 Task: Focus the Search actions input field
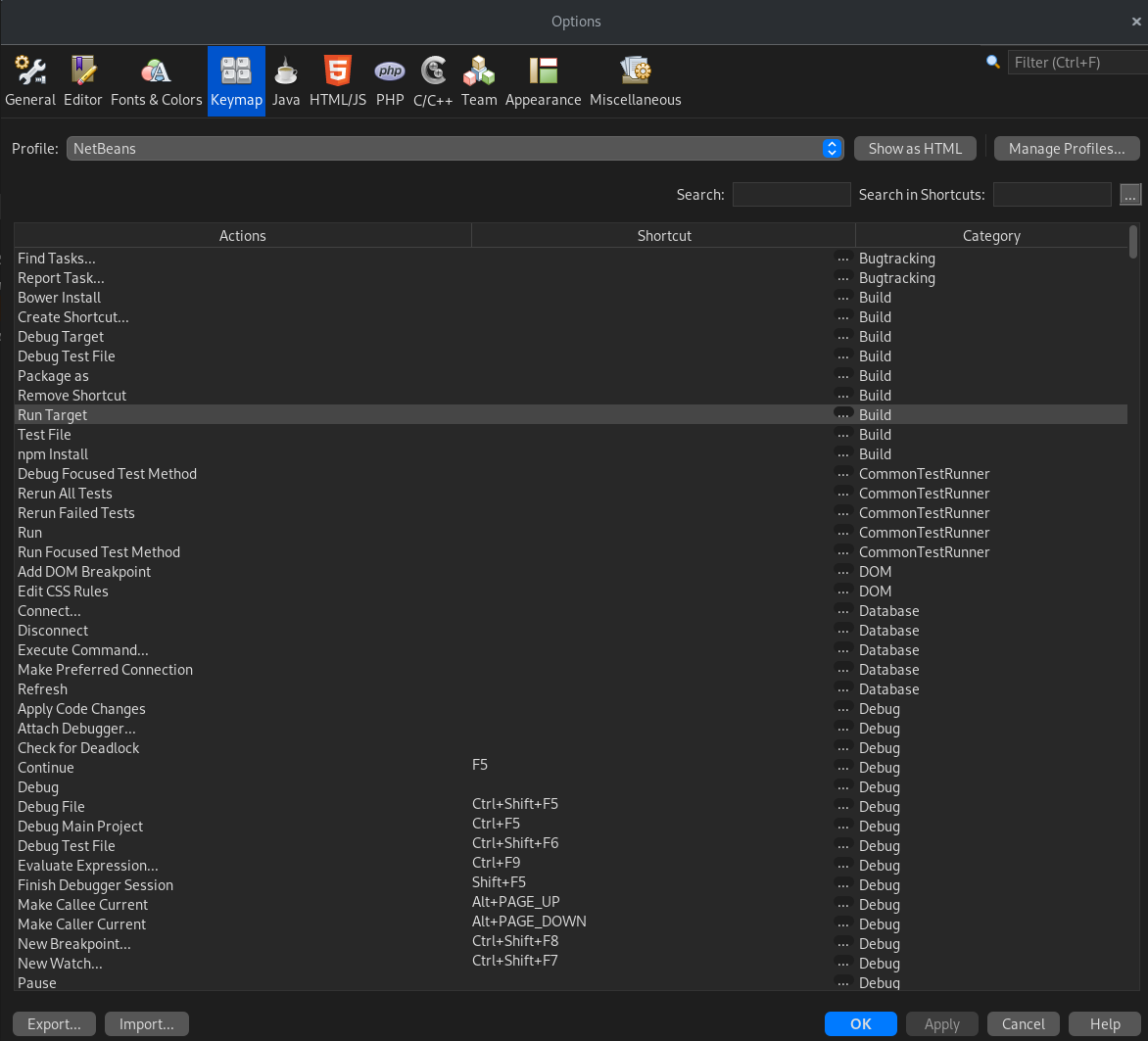[791, 195]
